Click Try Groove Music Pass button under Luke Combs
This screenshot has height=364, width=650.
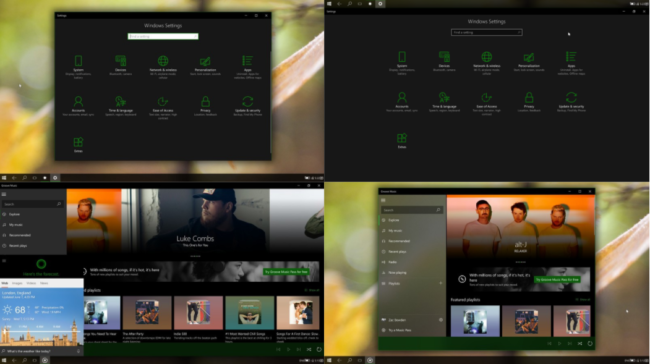(286, 272)
